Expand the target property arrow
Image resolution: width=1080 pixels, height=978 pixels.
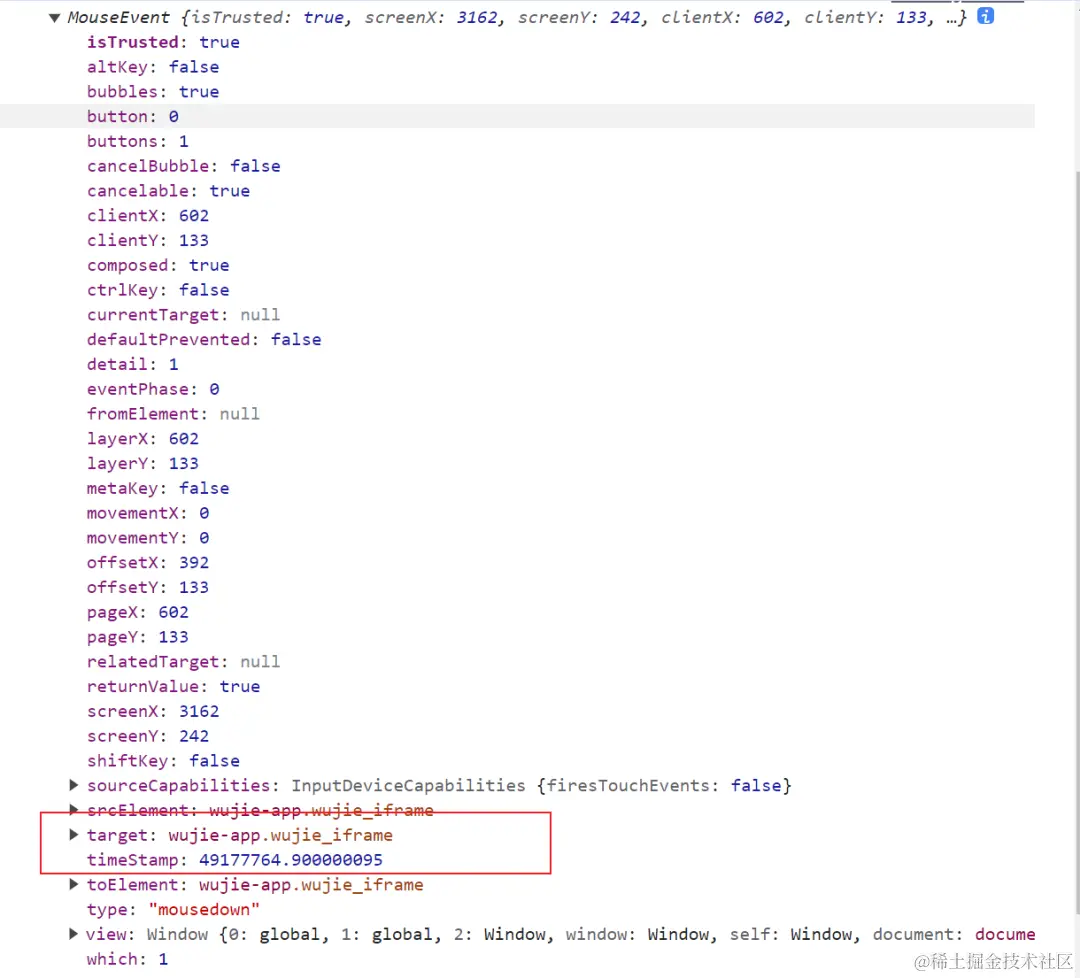[x=74, y=834]
